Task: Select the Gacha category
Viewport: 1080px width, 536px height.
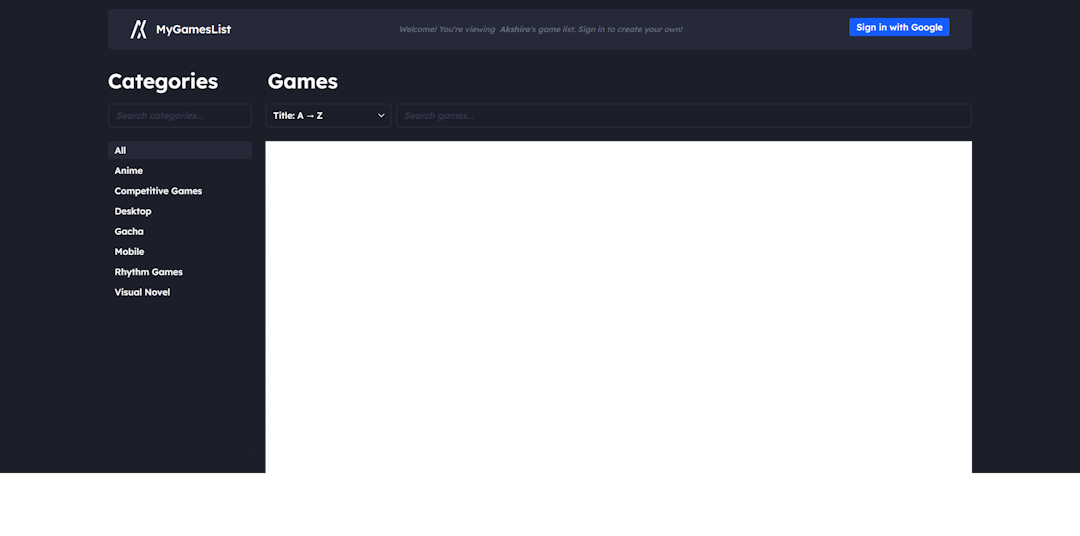Action: click(129, 232)
